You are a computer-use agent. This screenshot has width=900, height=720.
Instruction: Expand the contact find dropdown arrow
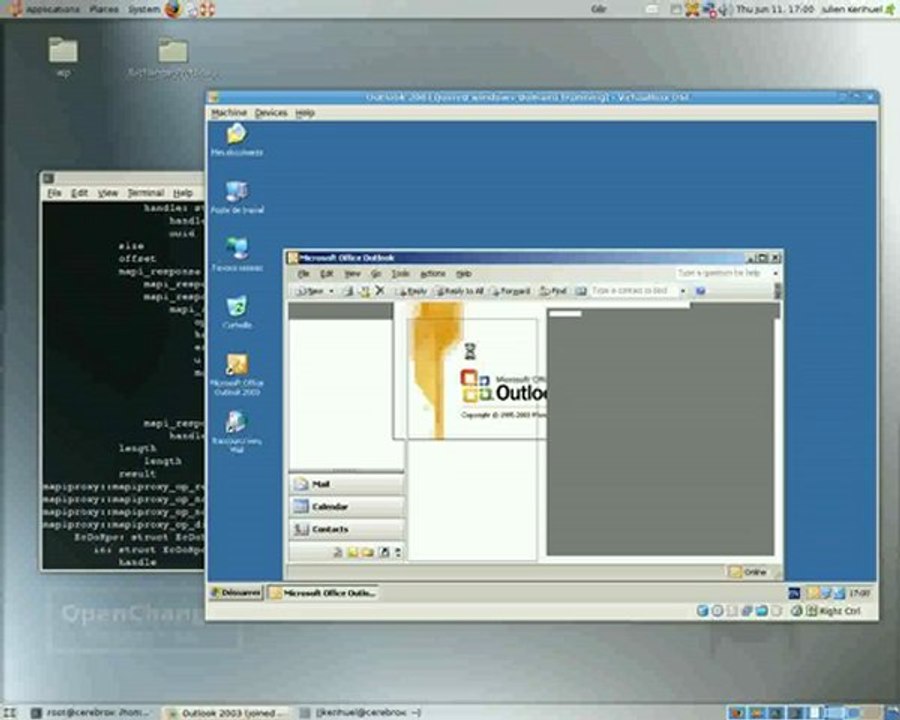(683, 291)
